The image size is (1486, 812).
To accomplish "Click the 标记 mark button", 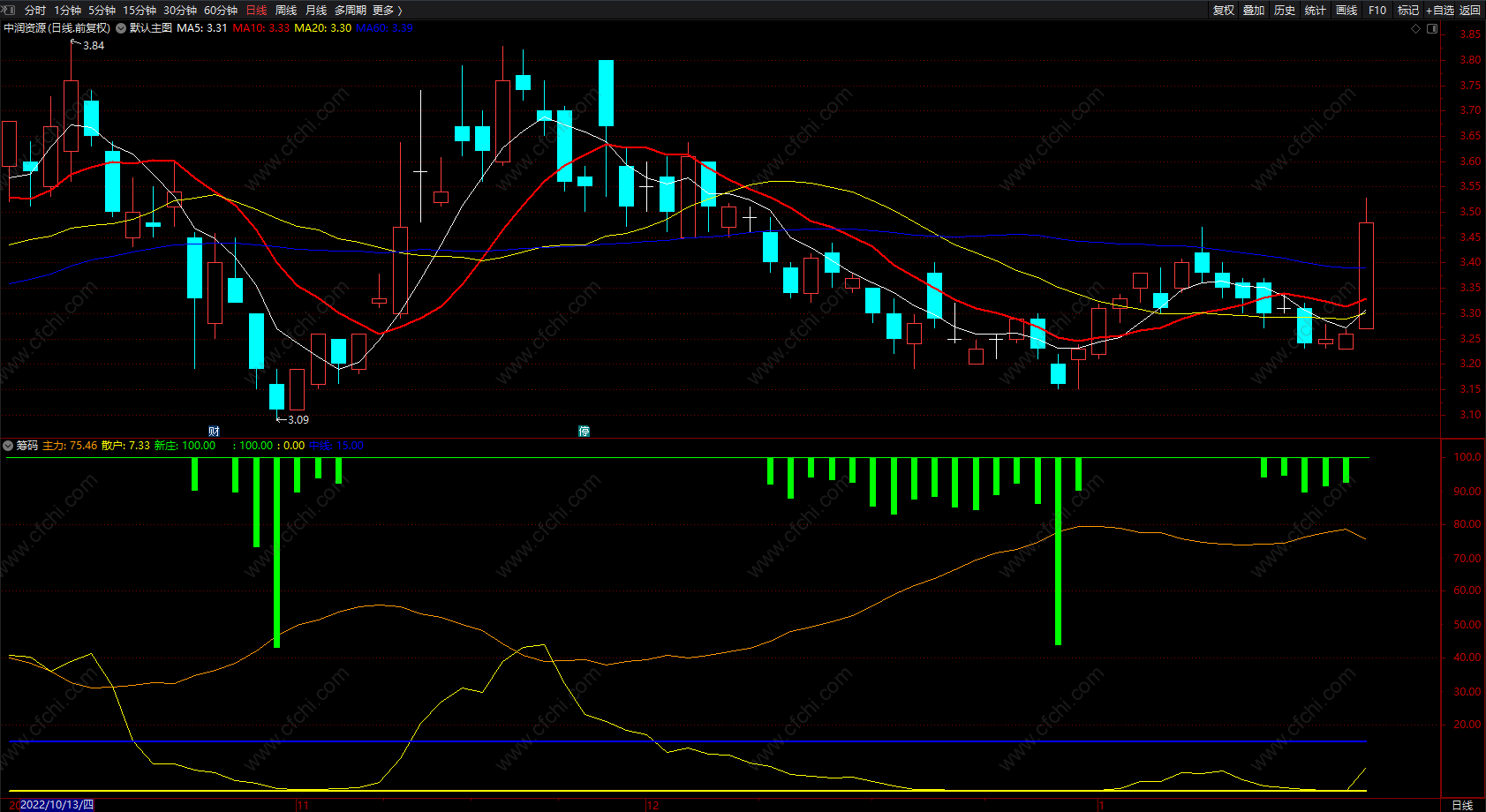I will (x=1408, y=10).
